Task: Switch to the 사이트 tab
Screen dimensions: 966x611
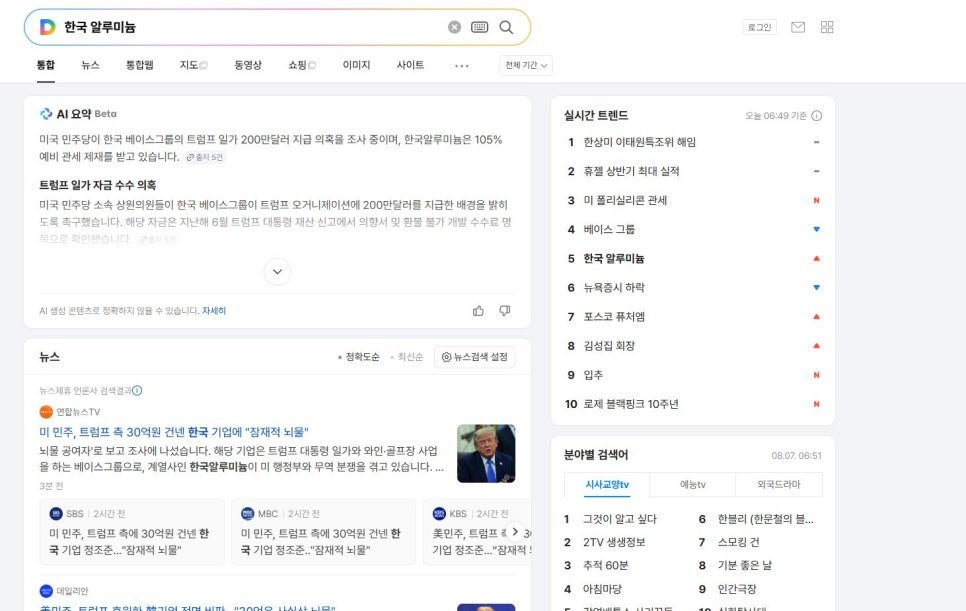Action: pyautogui.click(x=410, y=65)
